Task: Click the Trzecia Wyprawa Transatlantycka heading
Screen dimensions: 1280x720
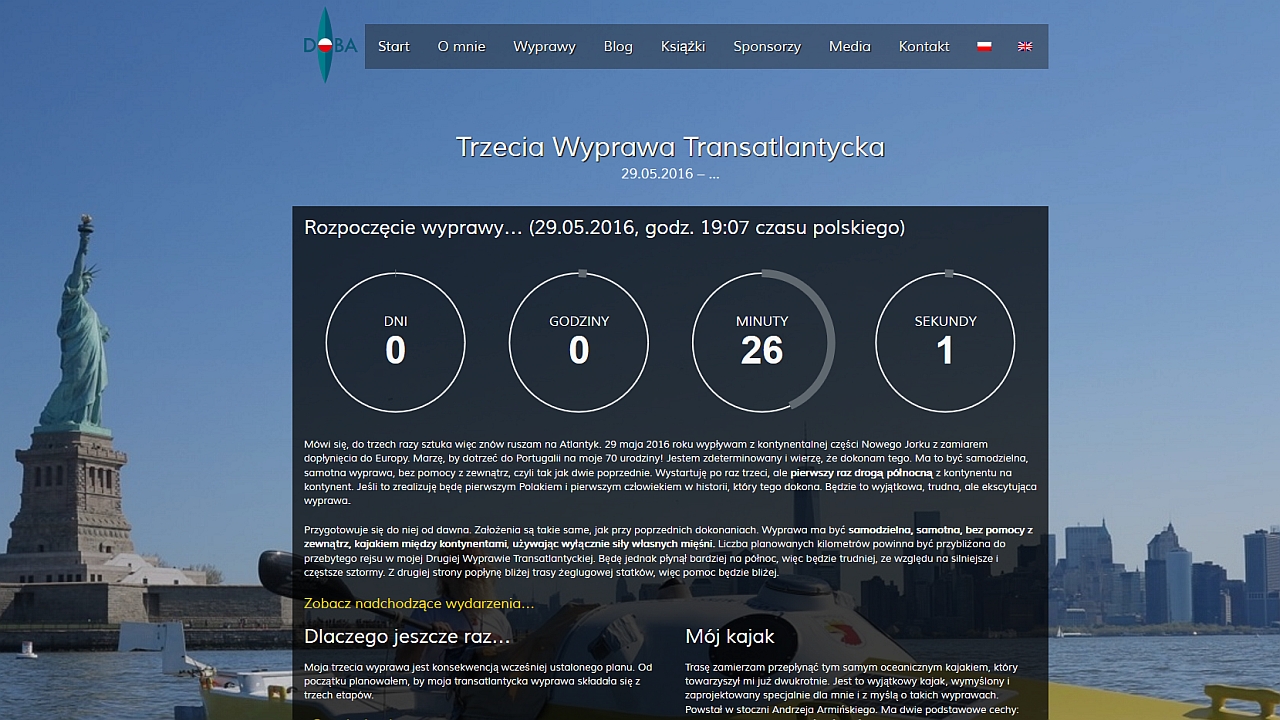Action: click(x=670, y=147)
